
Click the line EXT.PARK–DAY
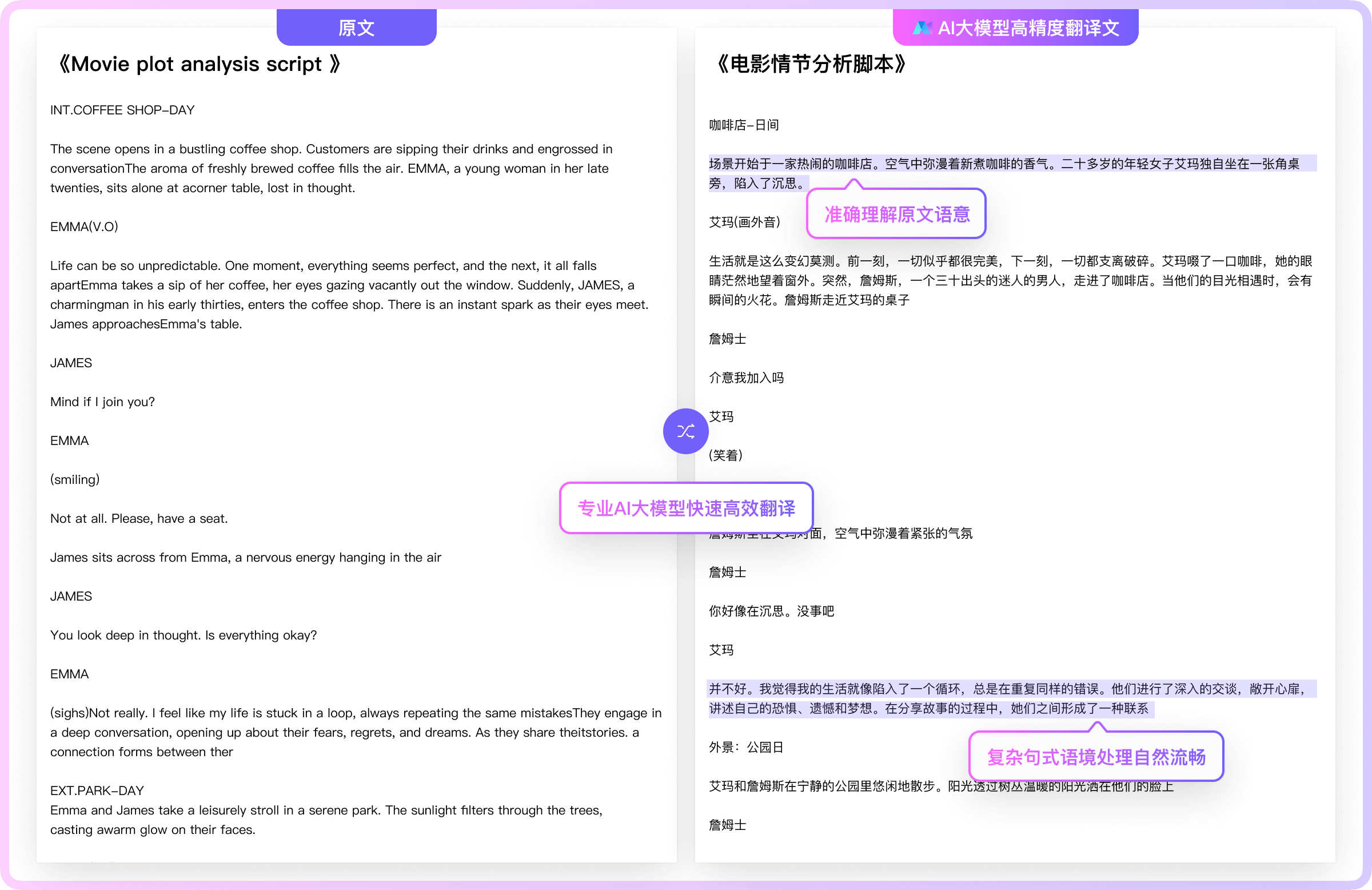[x=97, y=790]
